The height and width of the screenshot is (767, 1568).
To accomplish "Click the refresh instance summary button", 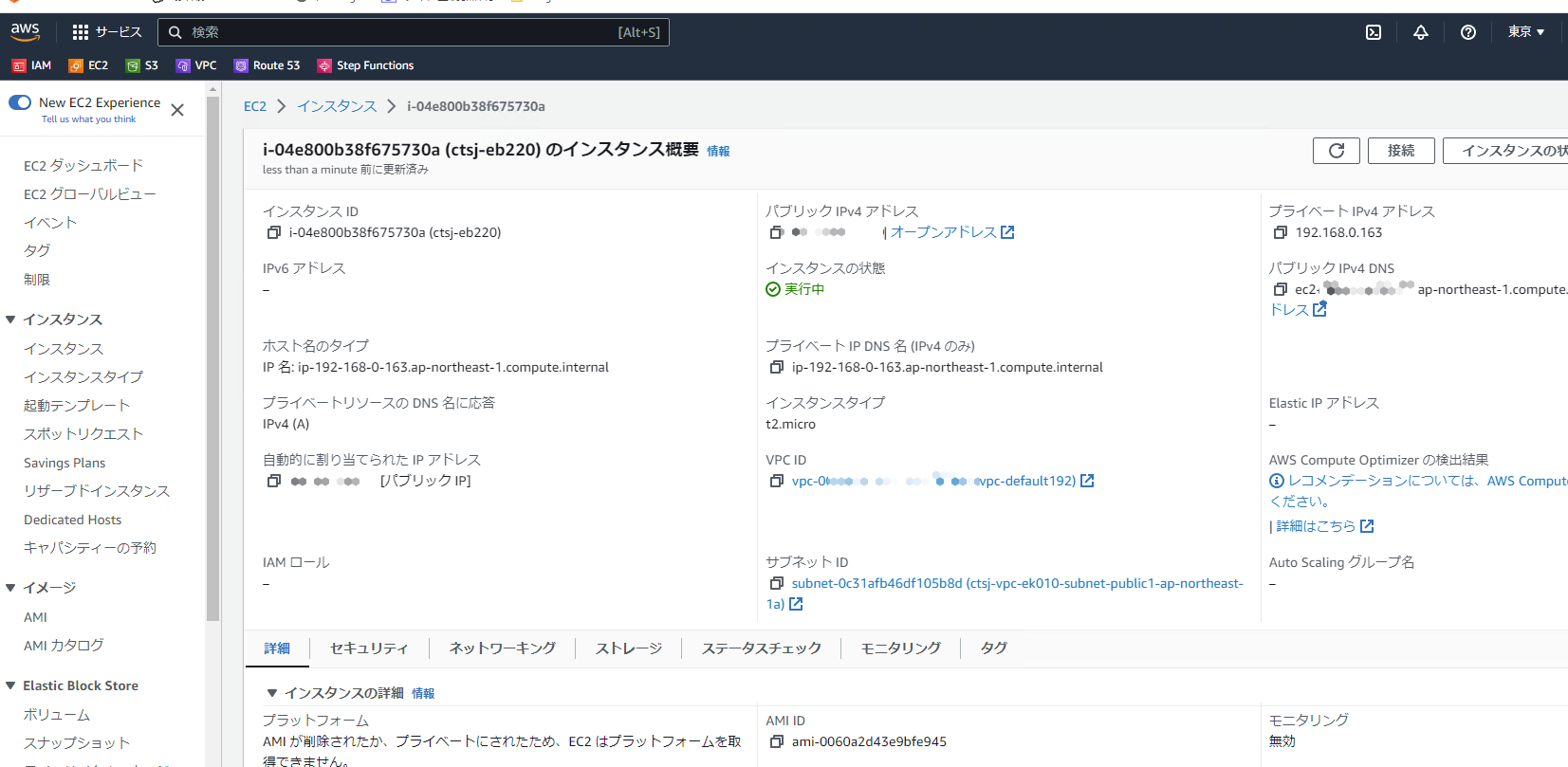I will (1337, 151).
